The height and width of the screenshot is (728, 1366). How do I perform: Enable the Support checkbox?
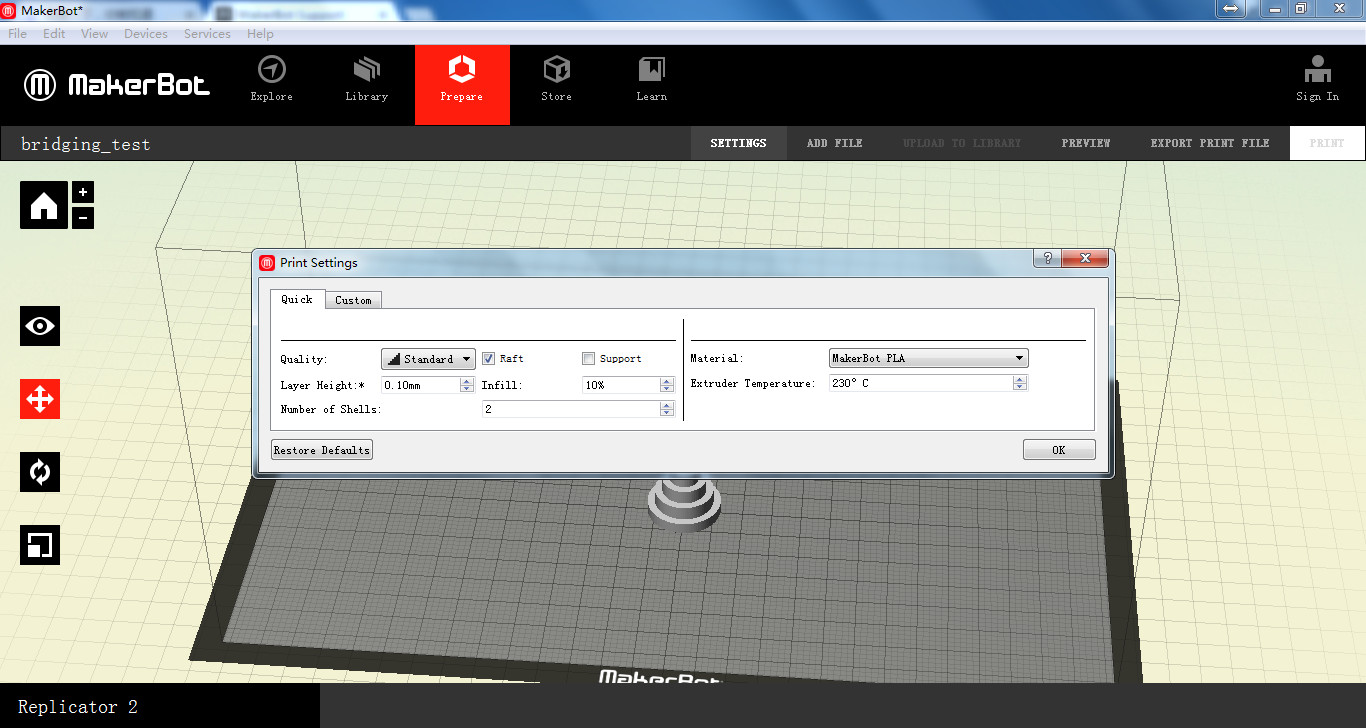(589, 359)
